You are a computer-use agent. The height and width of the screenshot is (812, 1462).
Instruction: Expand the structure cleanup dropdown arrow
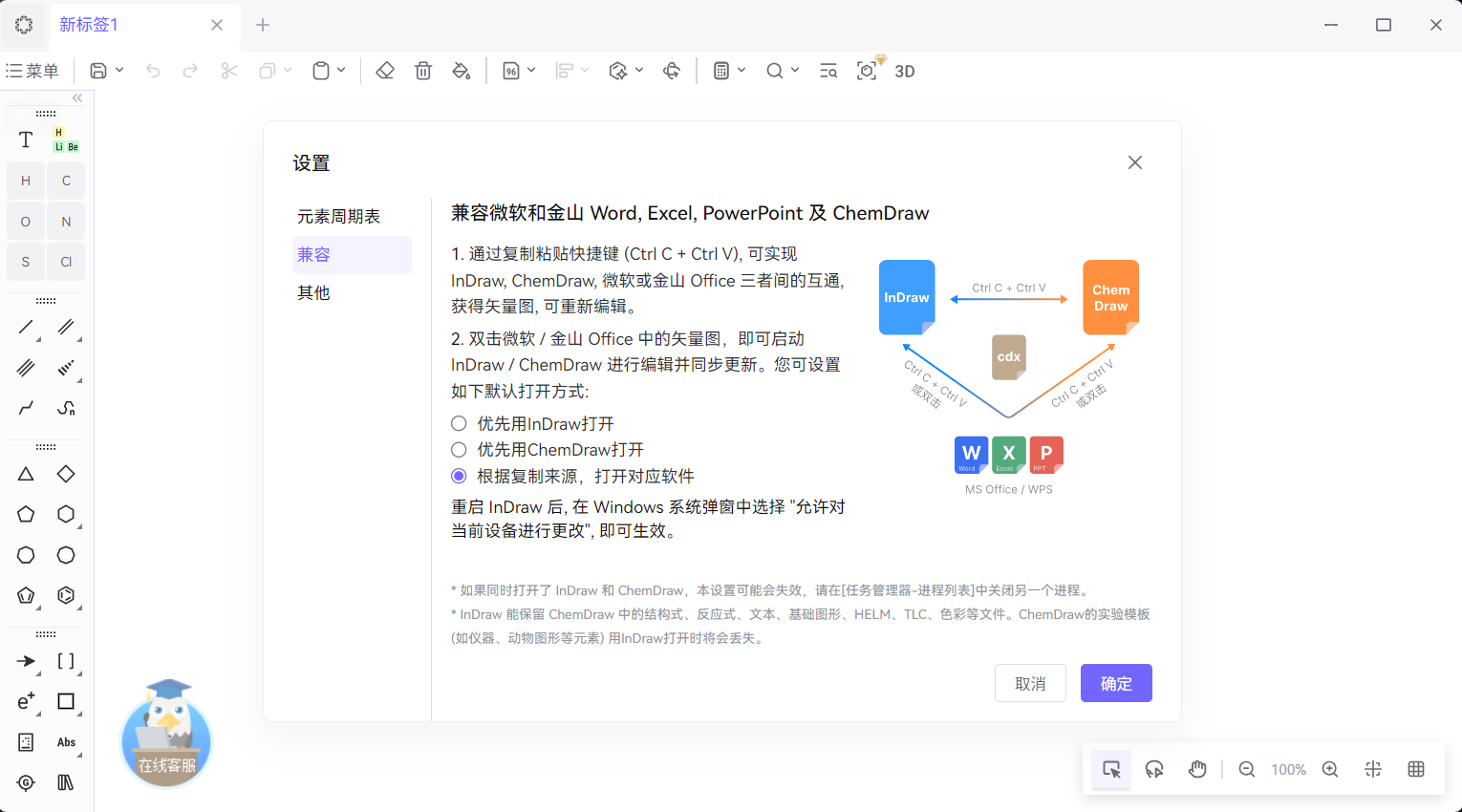(639, 71)
